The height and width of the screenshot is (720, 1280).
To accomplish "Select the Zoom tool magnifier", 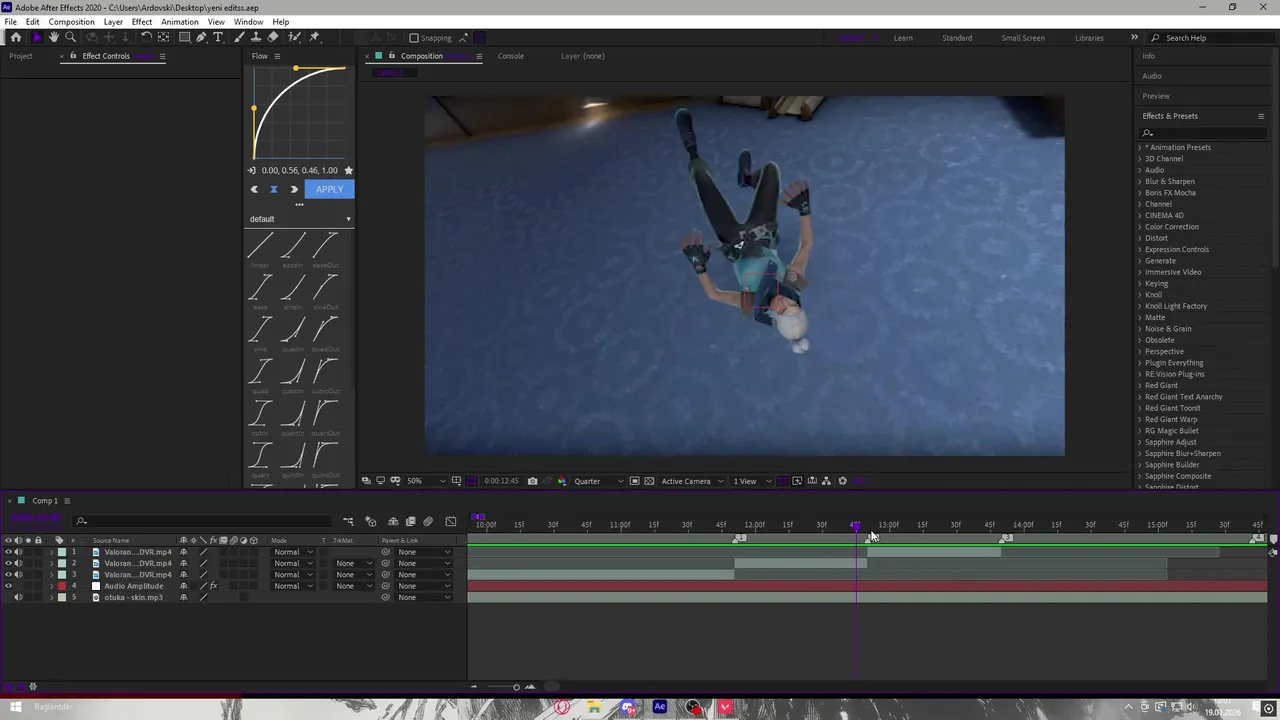I will click(x=71, y=38).
